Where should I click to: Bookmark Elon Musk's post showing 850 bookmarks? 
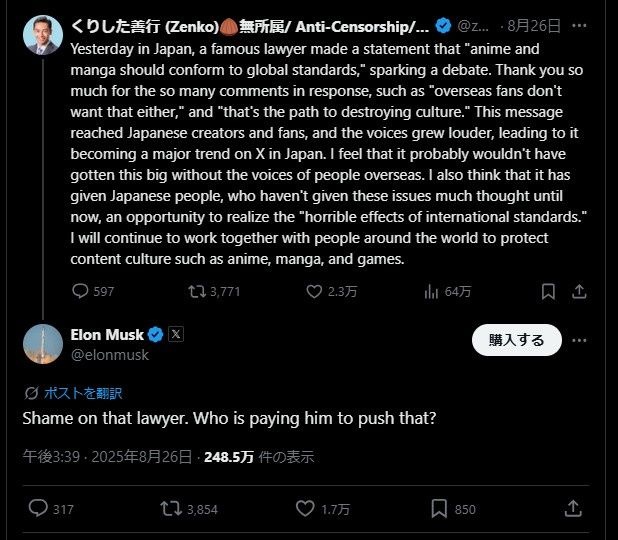click(439, 509)
